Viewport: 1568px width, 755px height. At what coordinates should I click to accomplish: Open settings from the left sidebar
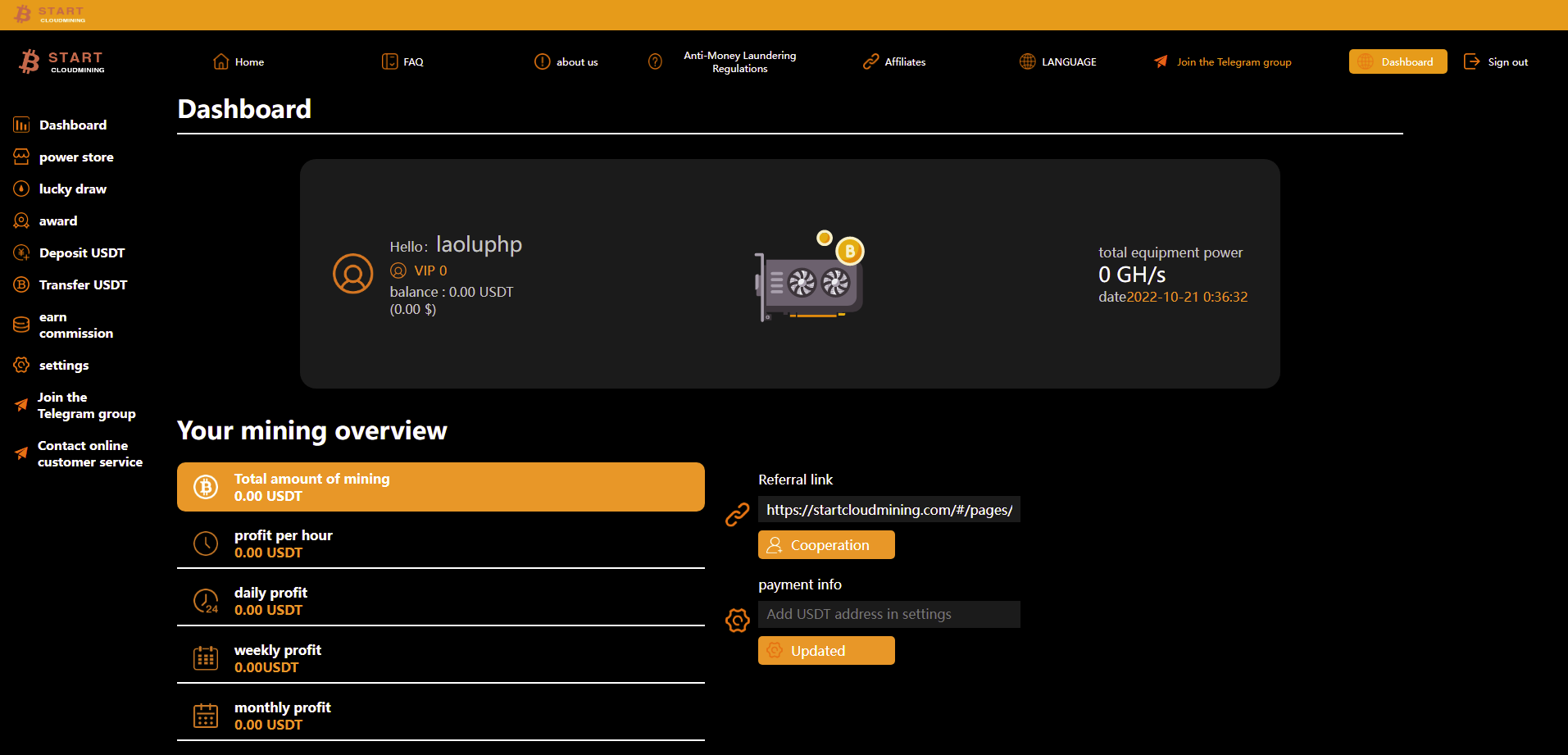point(63,366)
